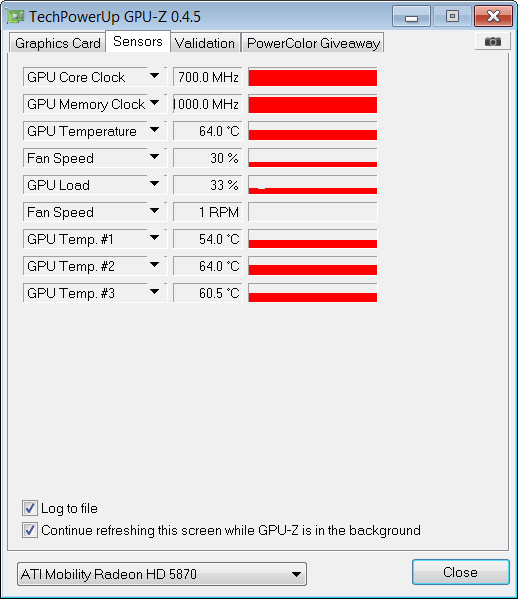
Task: Minimize the GPU-Z window
Action: tap(411, 16)
